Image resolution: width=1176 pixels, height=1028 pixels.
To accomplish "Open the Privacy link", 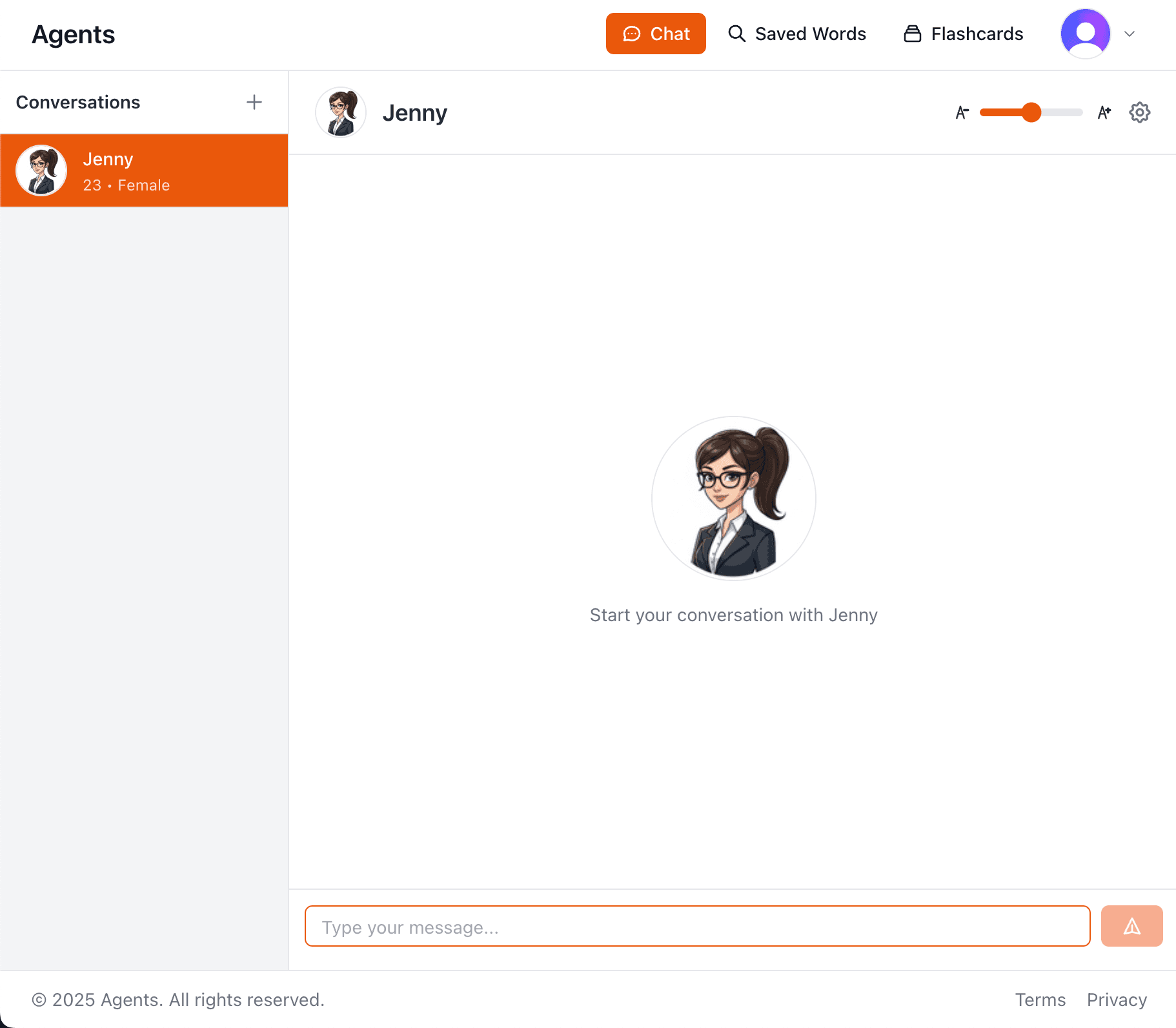I will (x=1117, y=1000).
